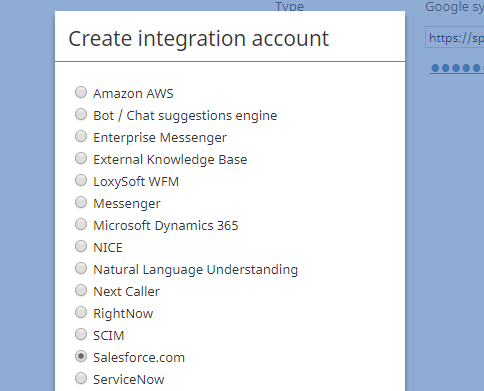Click the Salesforce.com label text

pos(139,358)
